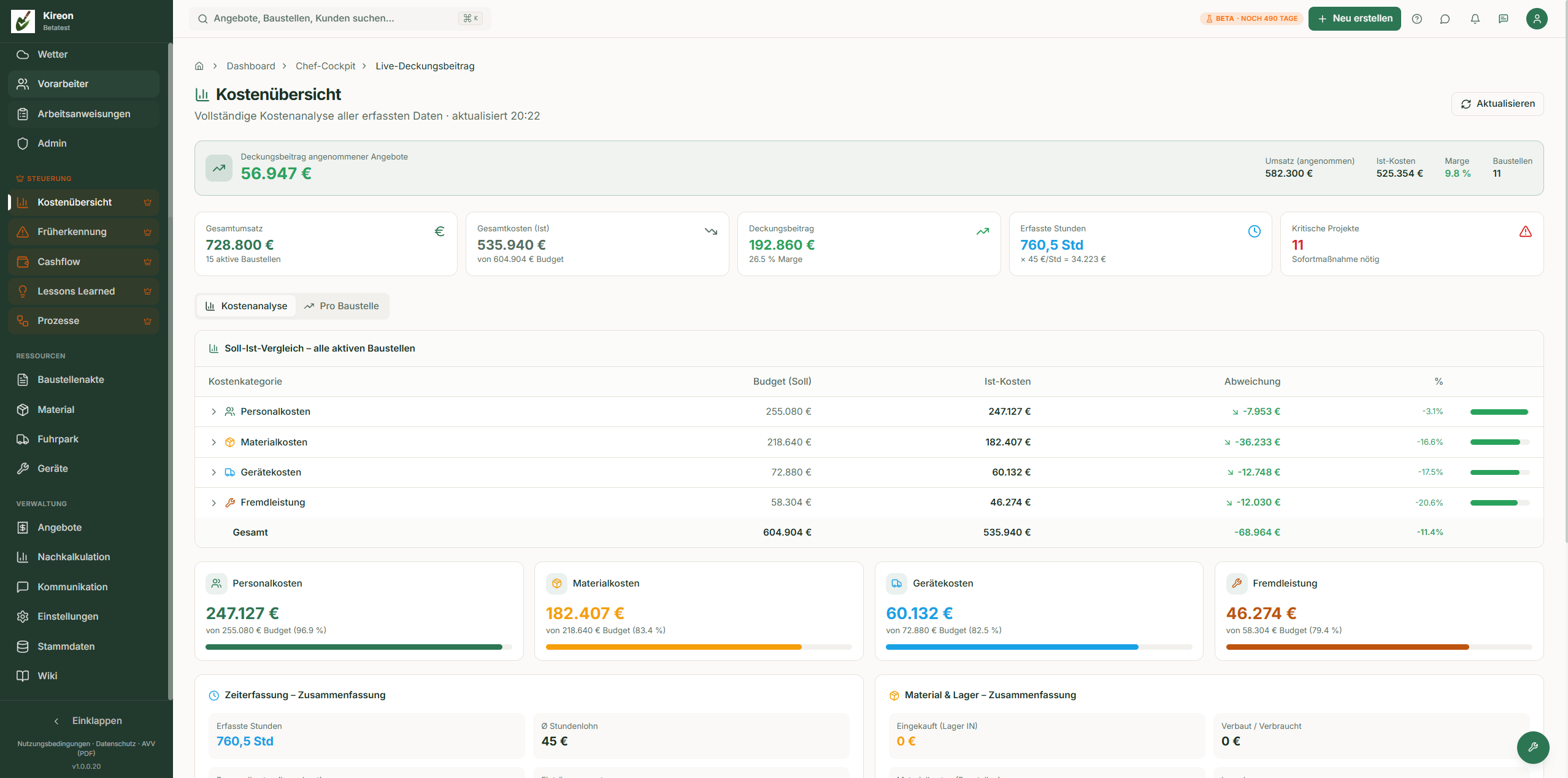This screenshot has height=778, width=1568.
Task: Open the help question mark icon
Action: point(1416,18)
